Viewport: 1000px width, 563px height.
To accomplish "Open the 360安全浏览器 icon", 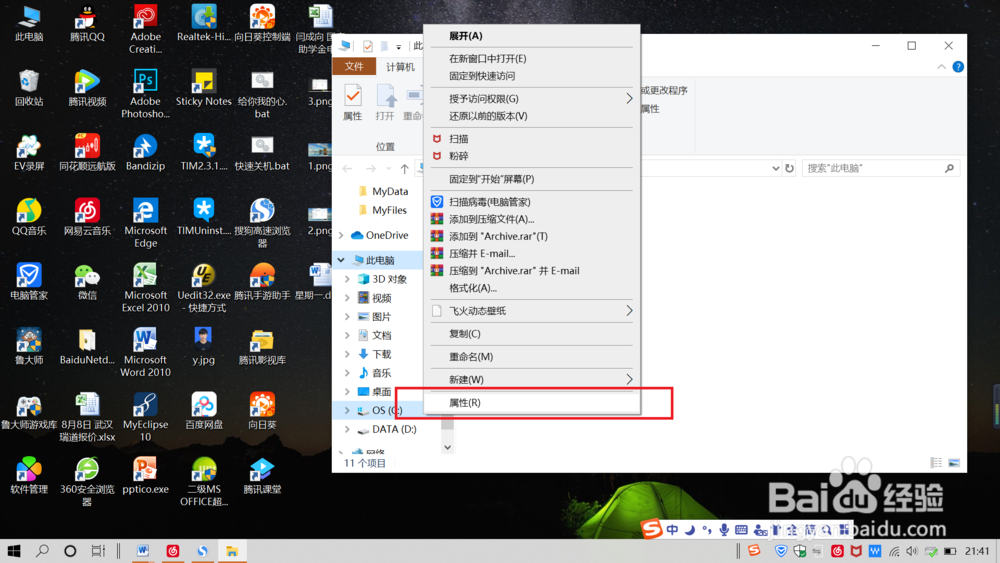I will pyautogui.click(x=87, y=483).
